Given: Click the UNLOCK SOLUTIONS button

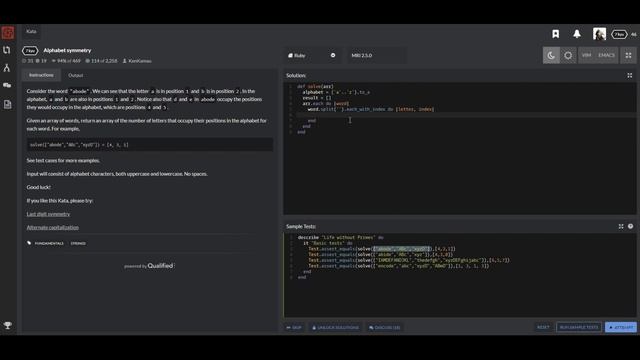Looking at the screenshot, I should (x=336, y=327).
